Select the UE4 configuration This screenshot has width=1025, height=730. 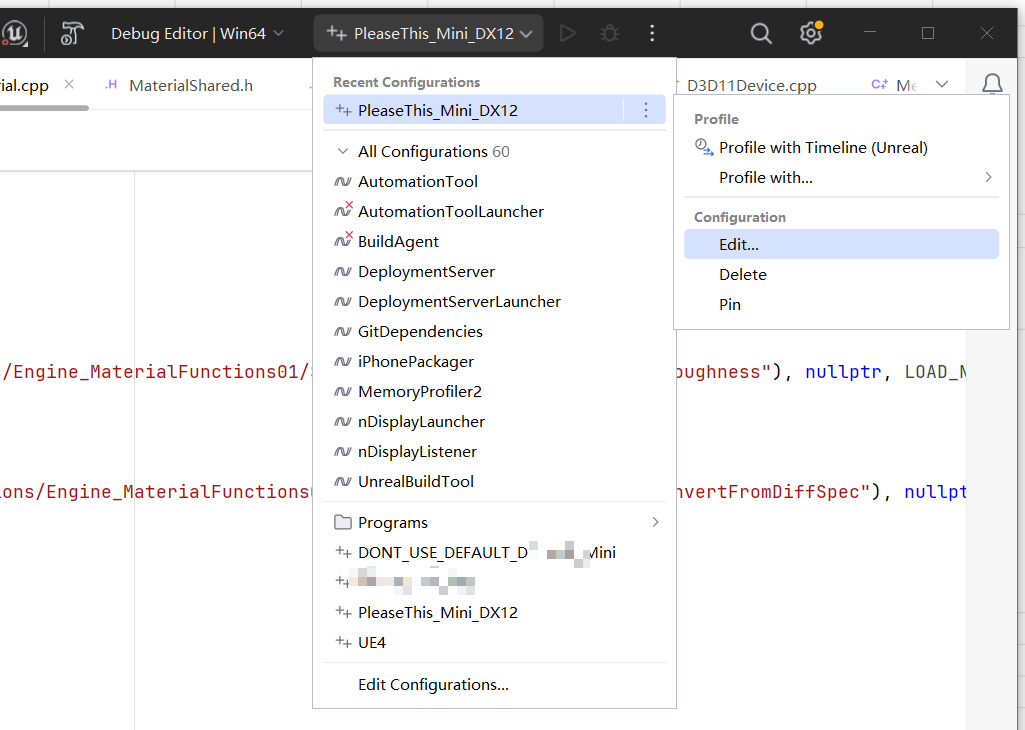click(x=494, y=643)
